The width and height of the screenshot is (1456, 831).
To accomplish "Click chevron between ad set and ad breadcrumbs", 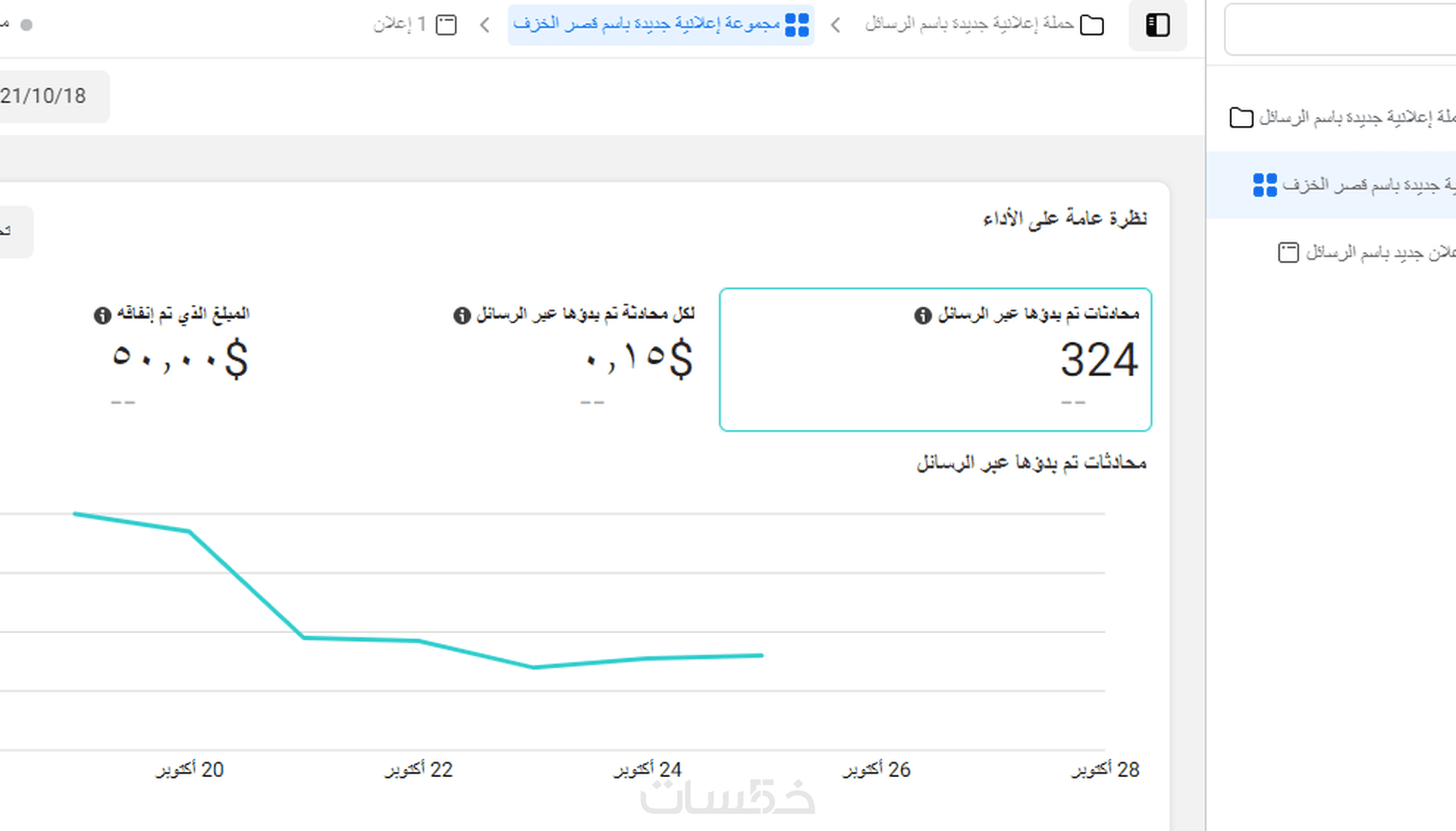I will [x=485, y=26].
